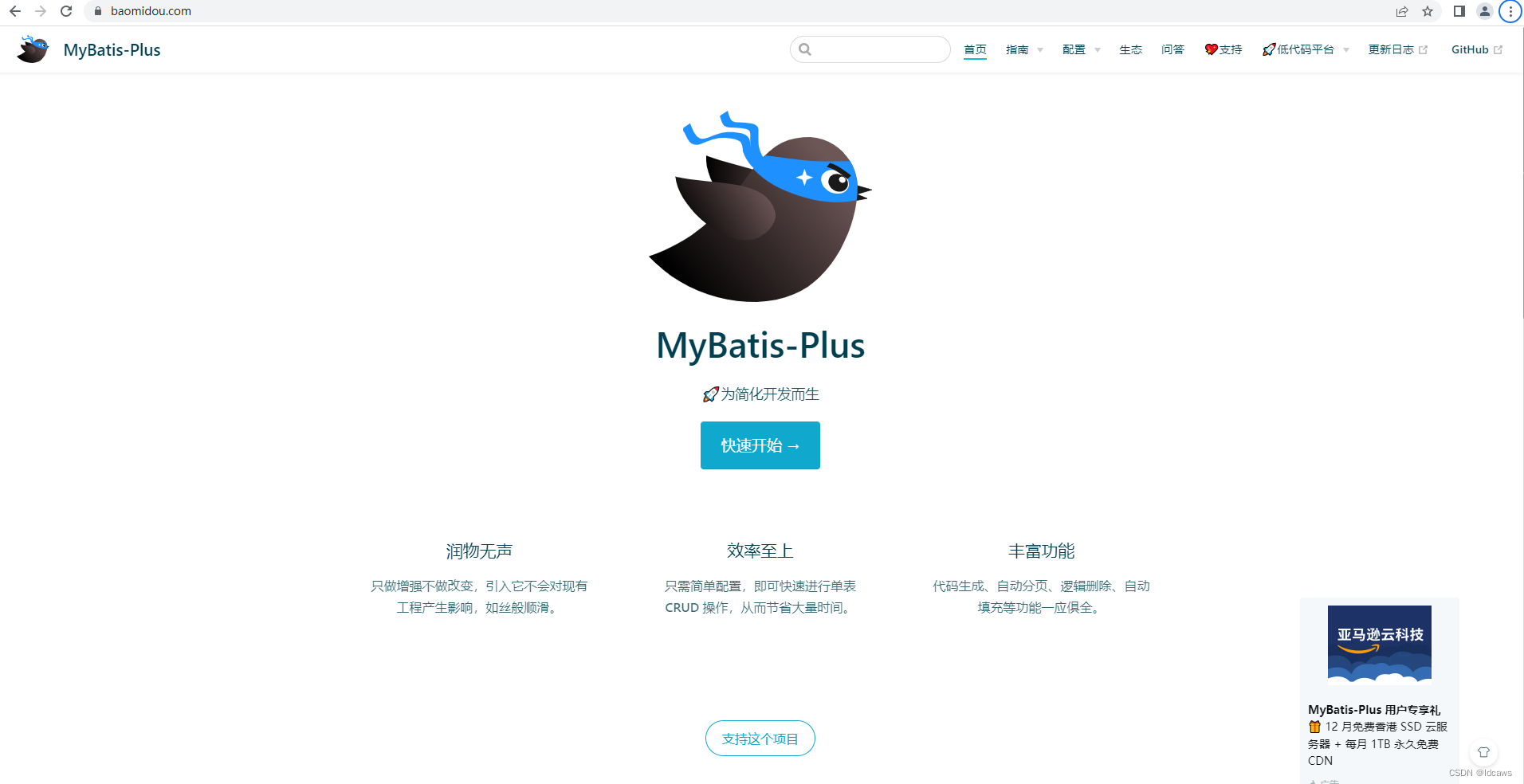Click the padlock site info icon
This screenshot has height=784, width=1524.
tap(98, 11)
